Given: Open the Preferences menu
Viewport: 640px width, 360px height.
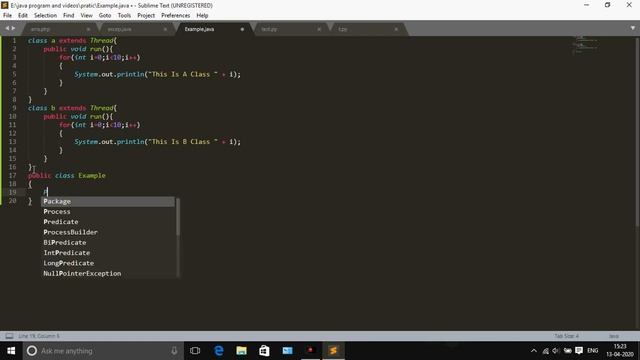Looking at the screenshot, I should click(x=176, y=16).
